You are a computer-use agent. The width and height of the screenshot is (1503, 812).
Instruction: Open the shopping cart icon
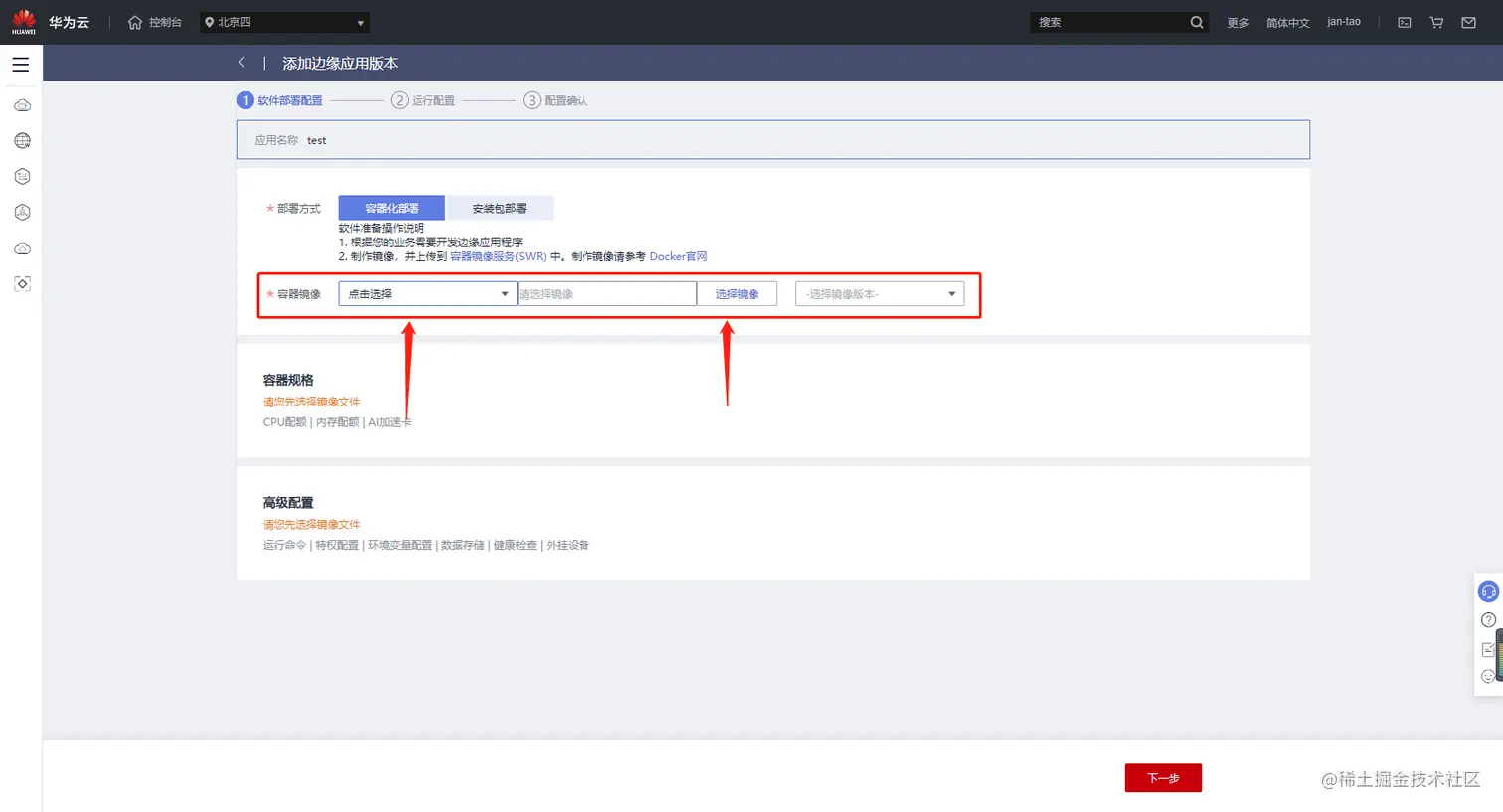click(1436, 22)
